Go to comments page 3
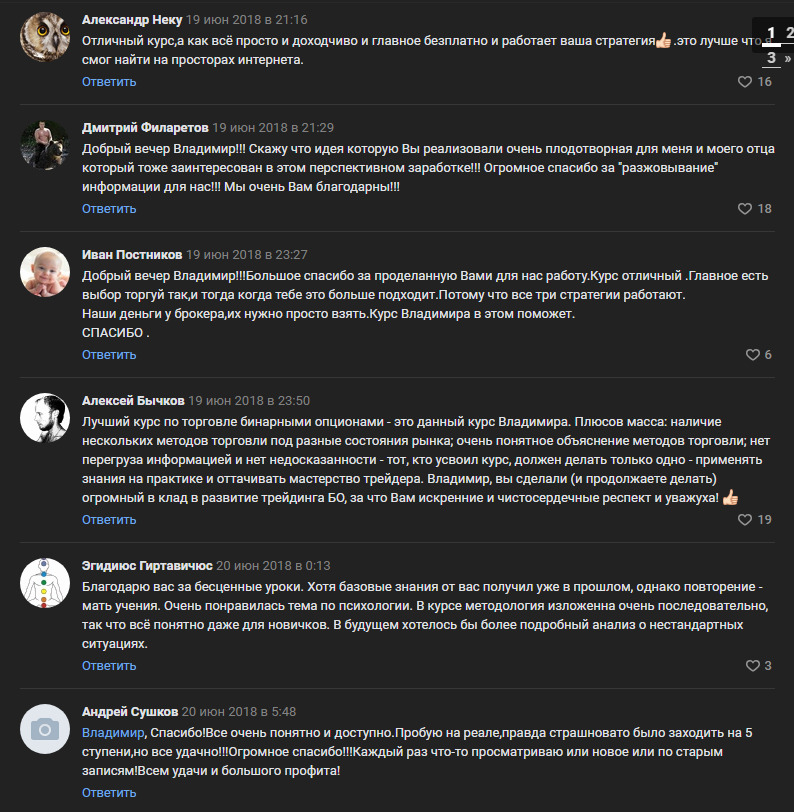Image resolution: width=794 pixels, height=812 pixels. (x=771, y=58)
